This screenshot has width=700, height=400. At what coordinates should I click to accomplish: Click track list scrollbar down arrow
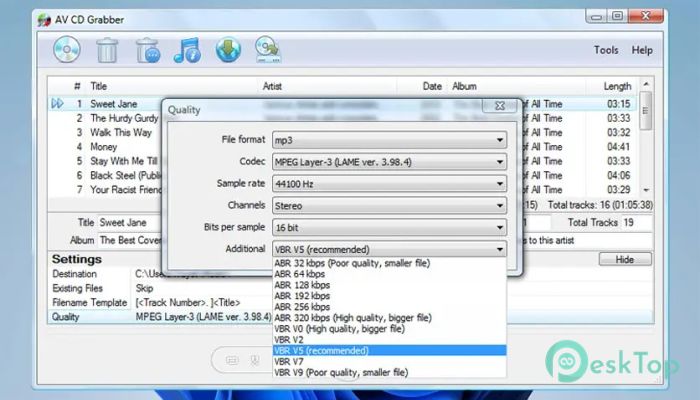(x=646, y=191)
